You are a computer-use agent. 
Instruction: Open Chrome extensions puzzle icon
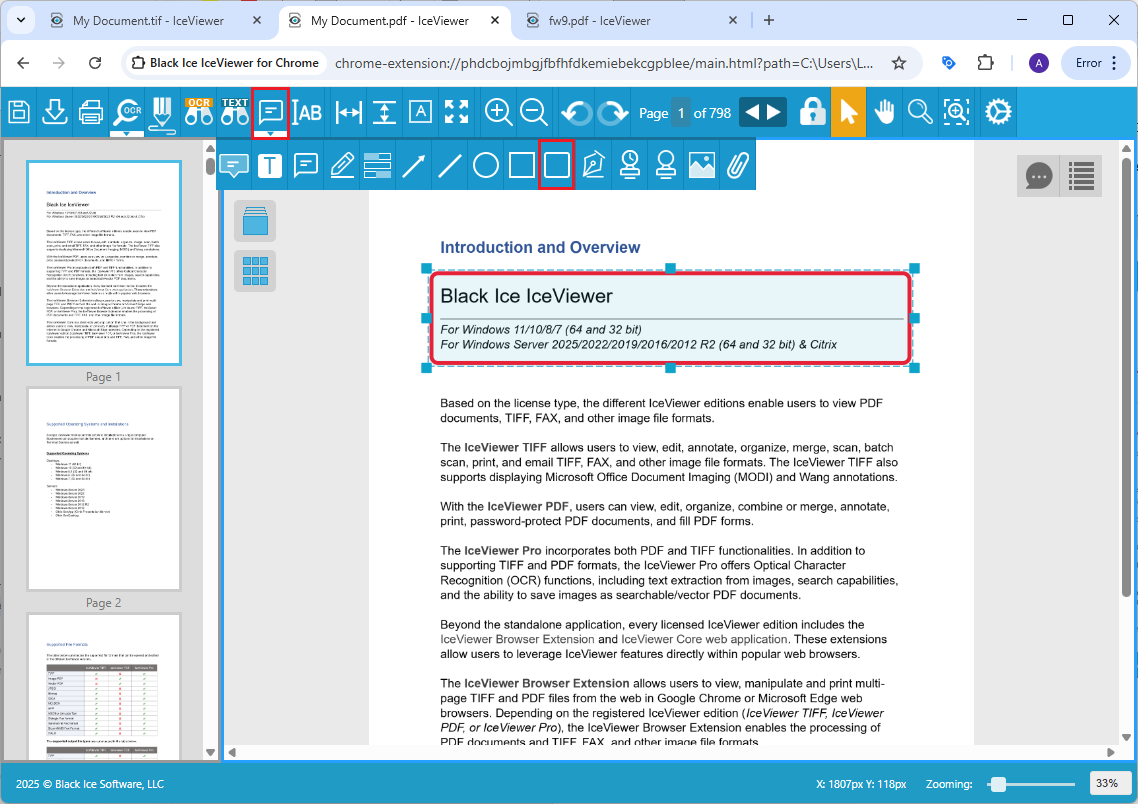985,63
